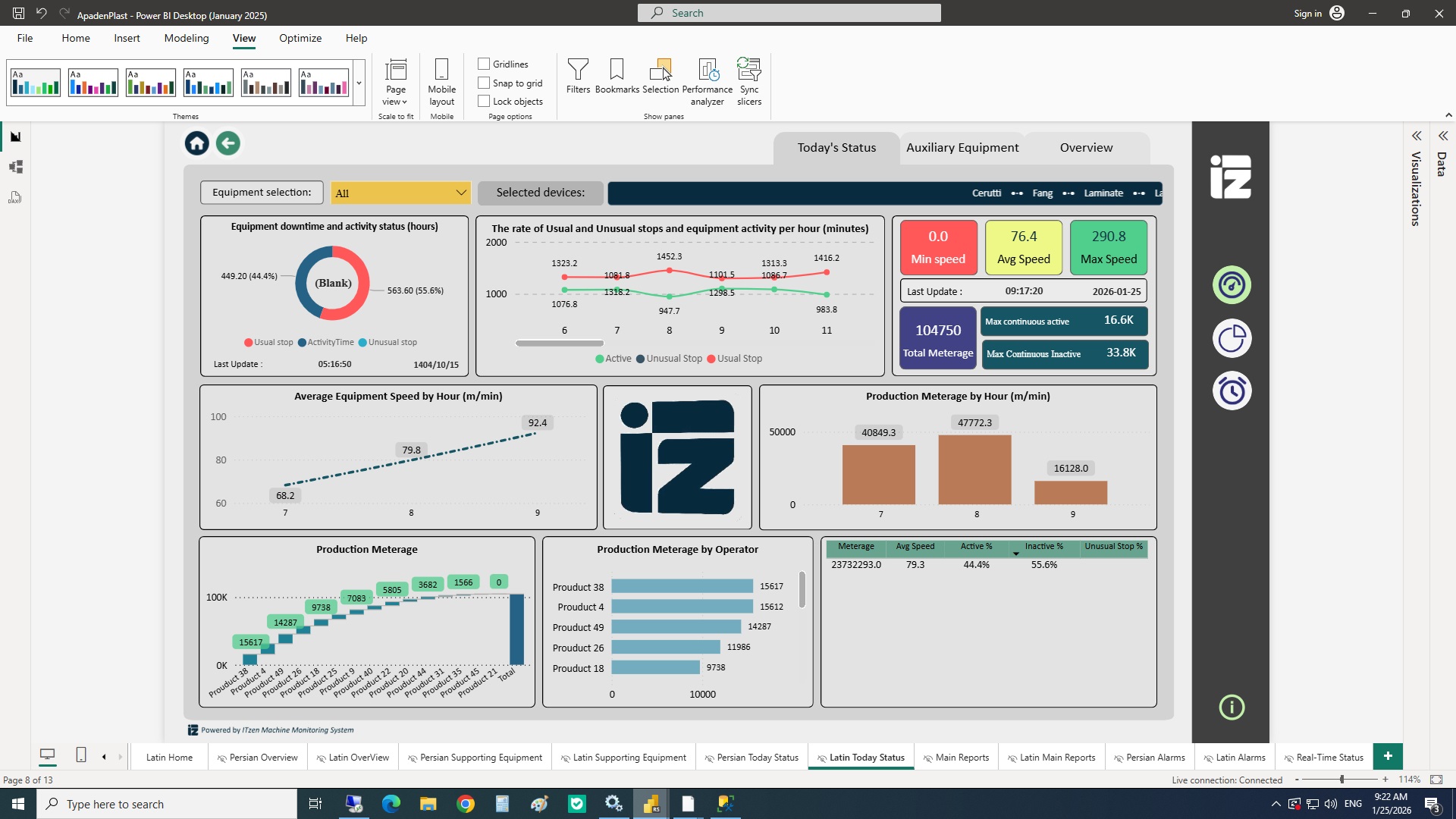1456x819 pixels.
Task: Click the green back arrow
Action: pos(228,143)
